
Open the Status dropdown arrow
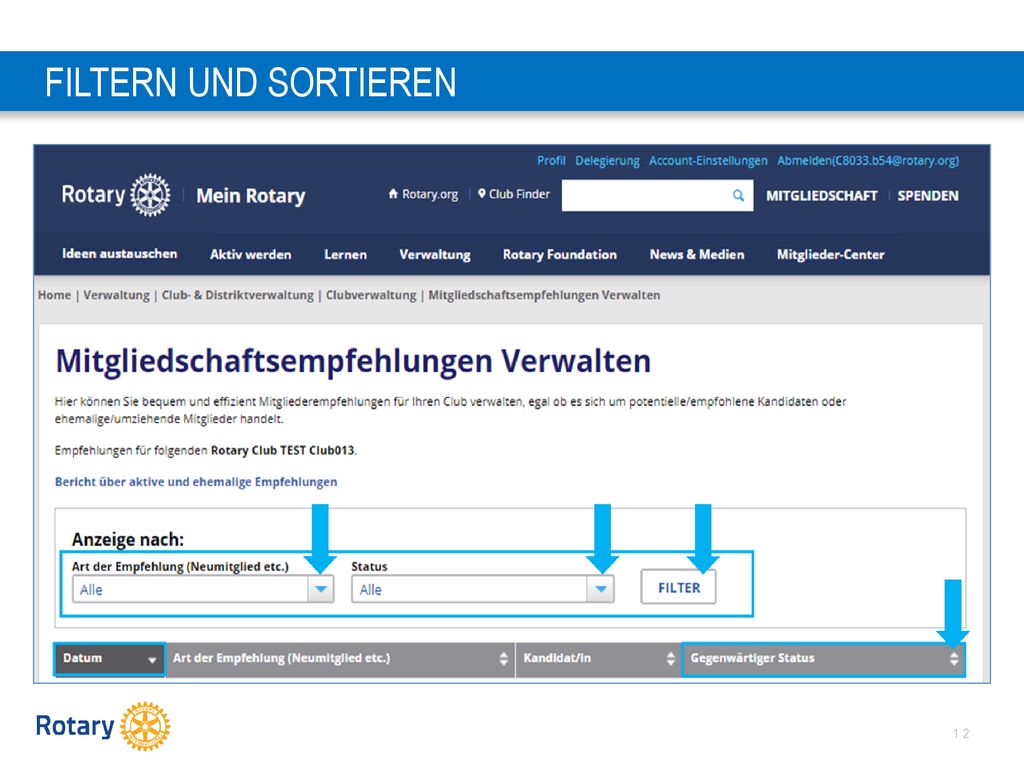click(600, 589)
